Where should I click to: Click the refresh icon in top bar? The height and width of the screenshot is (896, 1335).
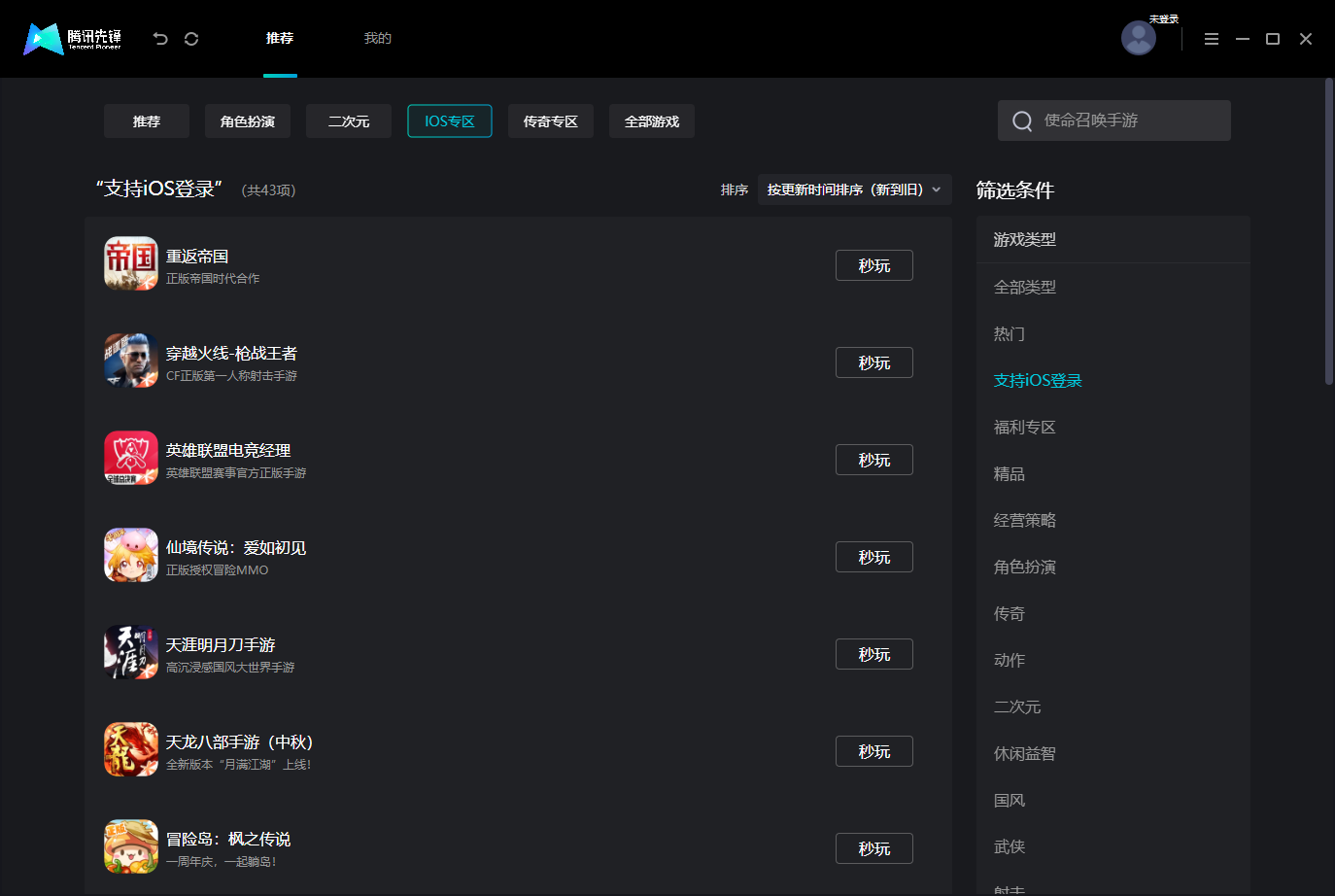click(x=191, y=38)
